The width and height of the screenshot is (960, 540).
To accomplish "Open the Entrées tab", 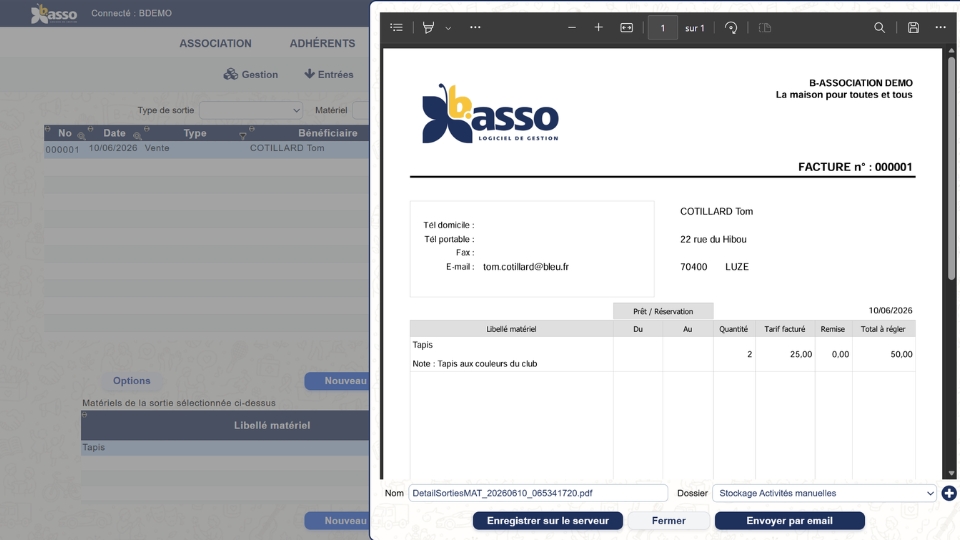I will coord(329,74).
